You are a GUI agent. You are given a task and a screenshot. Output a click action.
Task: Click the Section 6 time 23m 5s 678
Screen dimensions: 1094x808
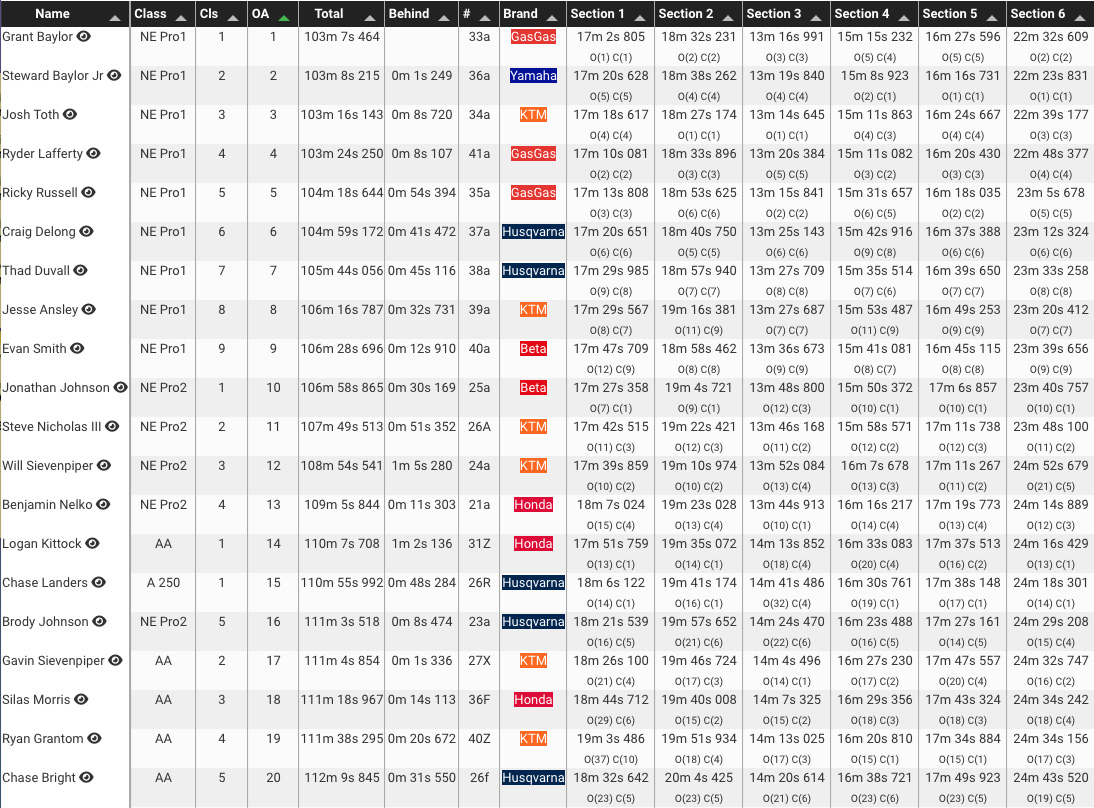pos(1051,193)
